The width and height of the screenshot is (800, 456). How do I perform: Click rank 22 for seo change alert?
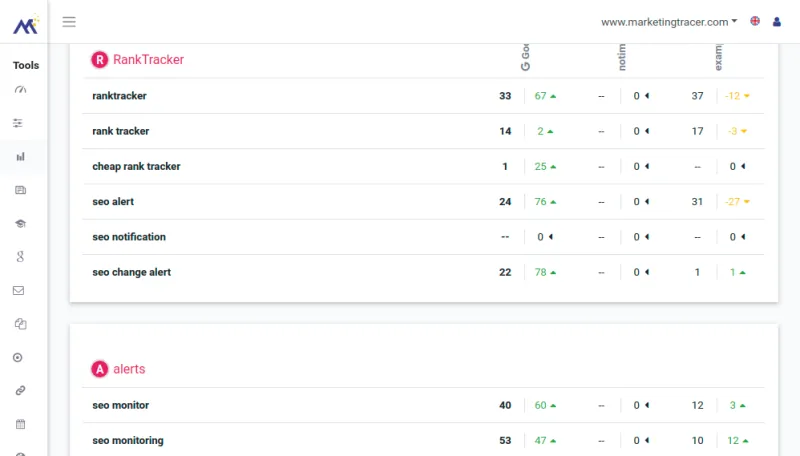click(x=505, y=272)
